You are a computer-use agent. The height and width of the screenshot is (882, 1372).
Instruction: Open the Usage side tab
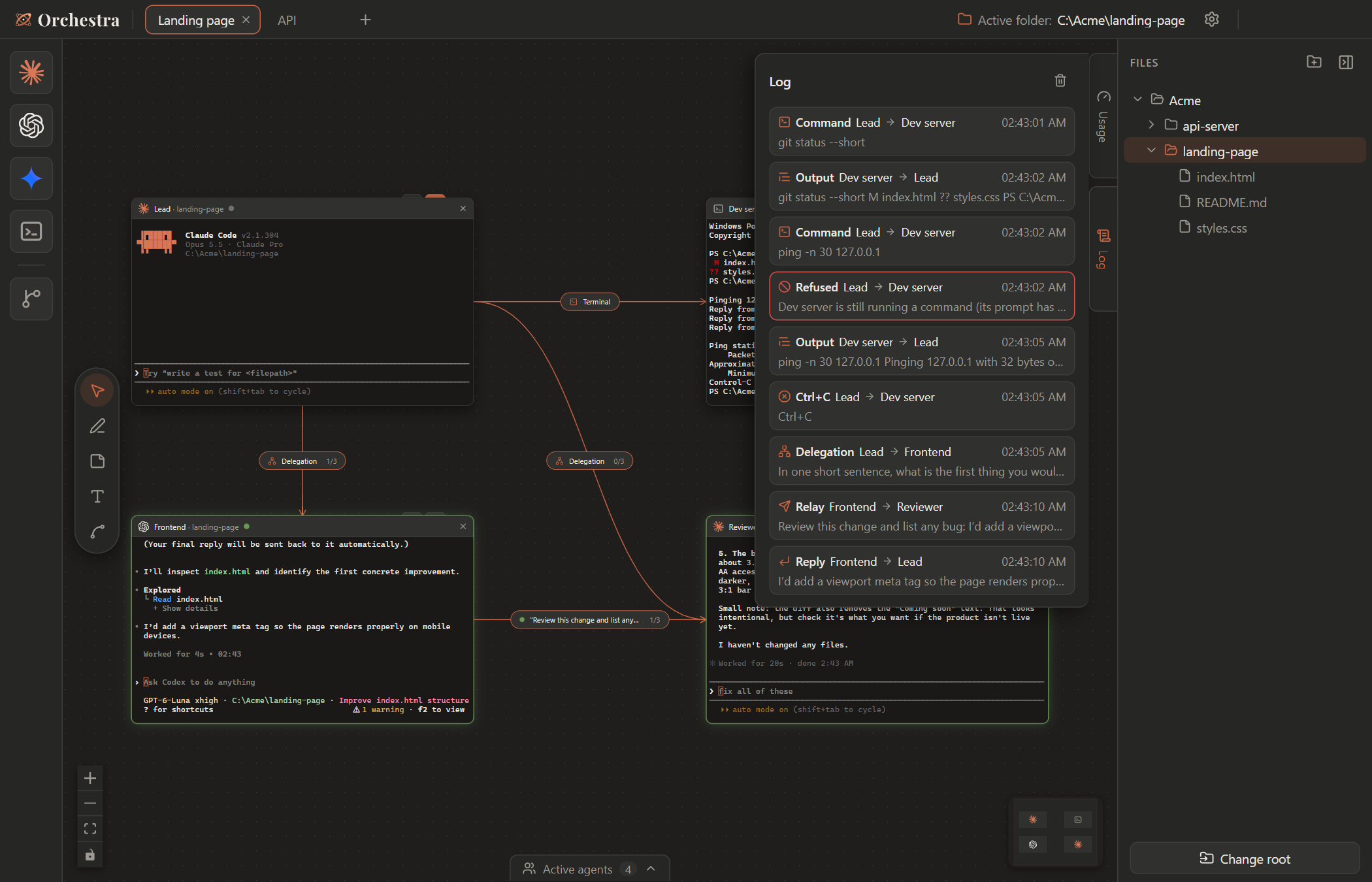click(x=1103, y=116)
